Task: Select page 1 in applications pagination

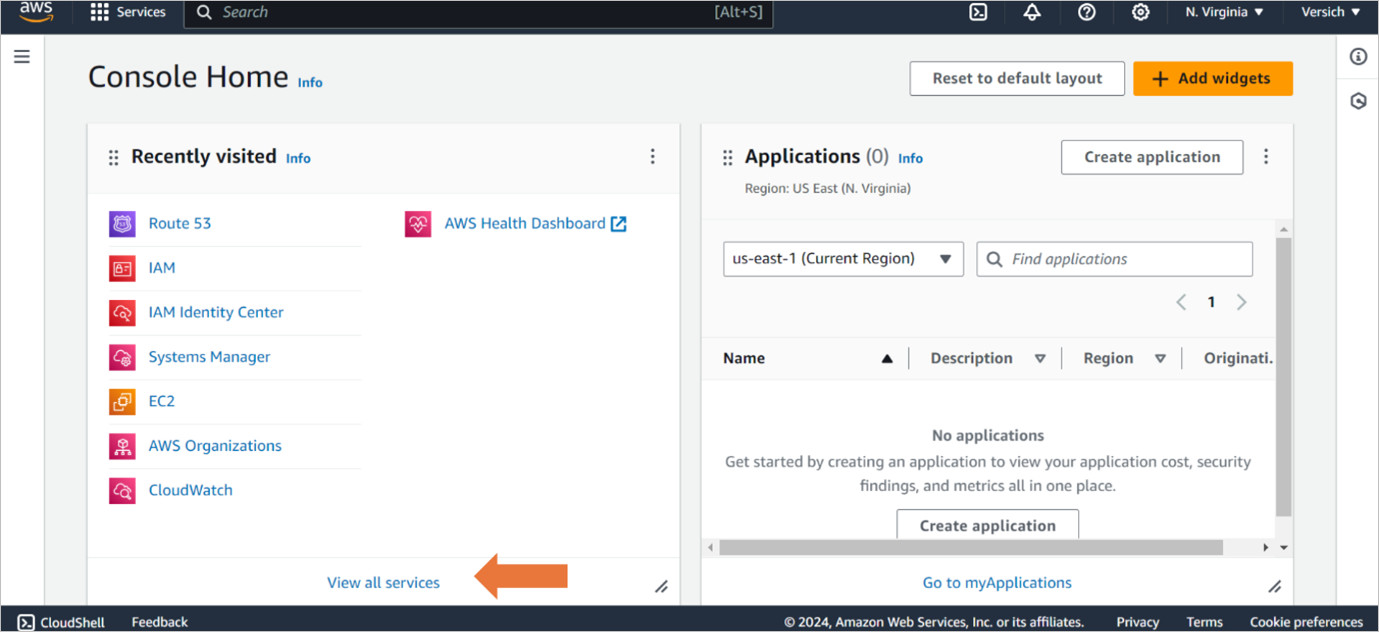Action: [x=1211, y=302]
